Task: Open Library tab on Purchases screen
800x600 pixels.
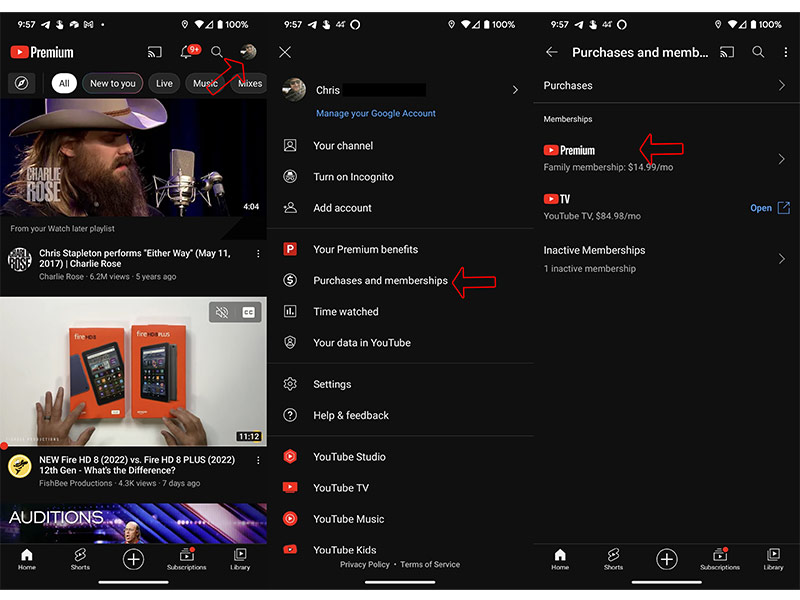Action: [x=773, y=560]
